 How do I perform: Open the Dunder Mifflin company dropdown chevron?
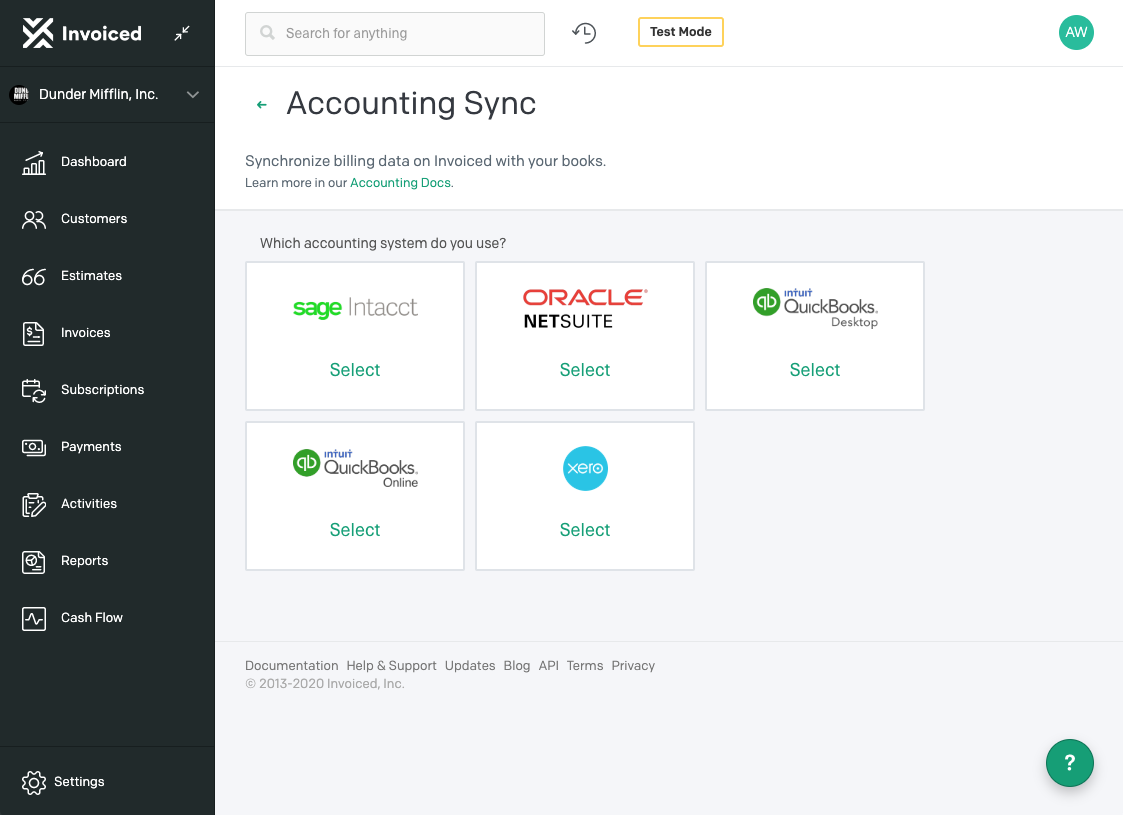[x=193, y=95]
